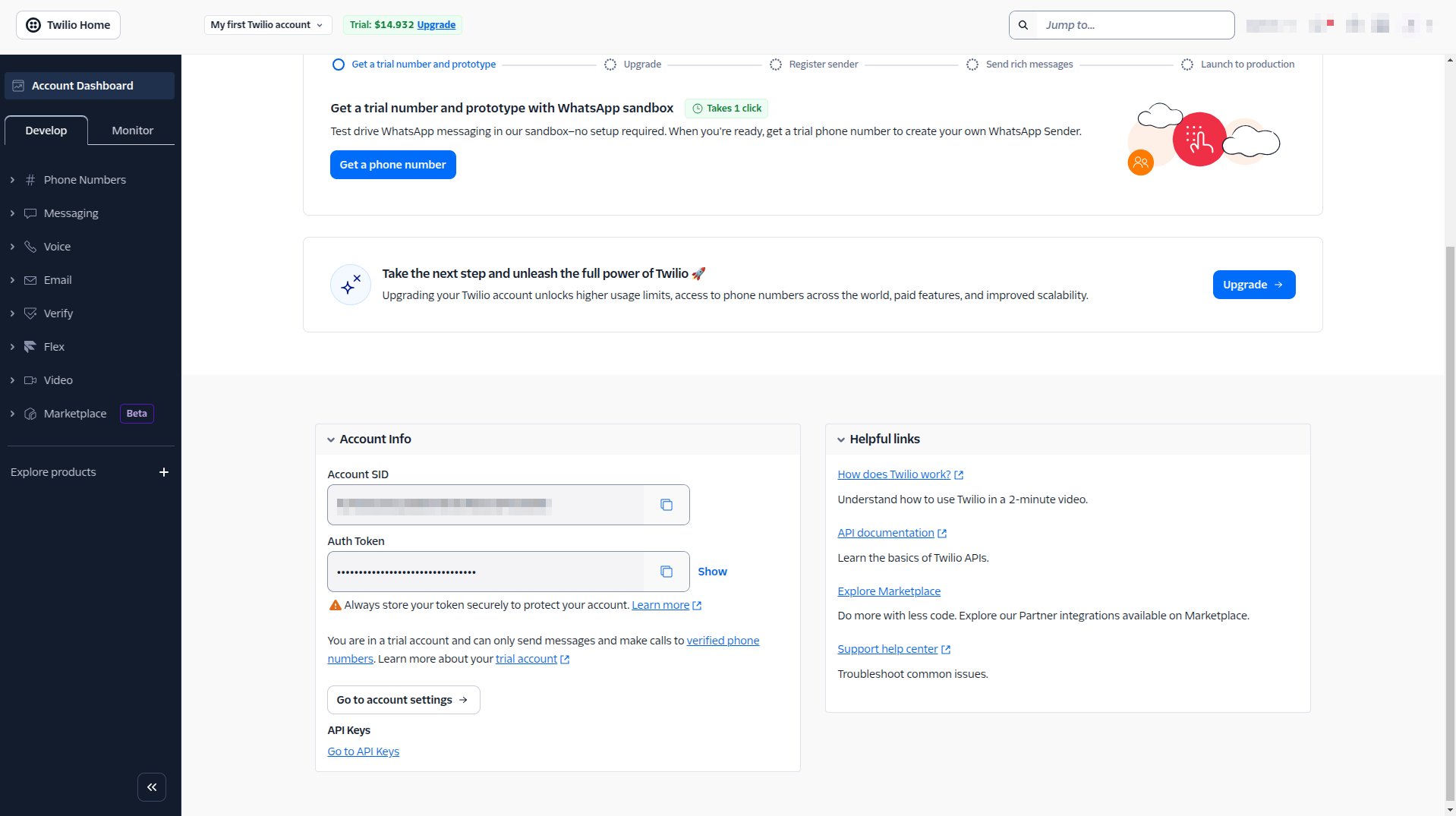1456x816 pixels.
Task: Click the Flex product icon
Action: (x=30, y=347)
